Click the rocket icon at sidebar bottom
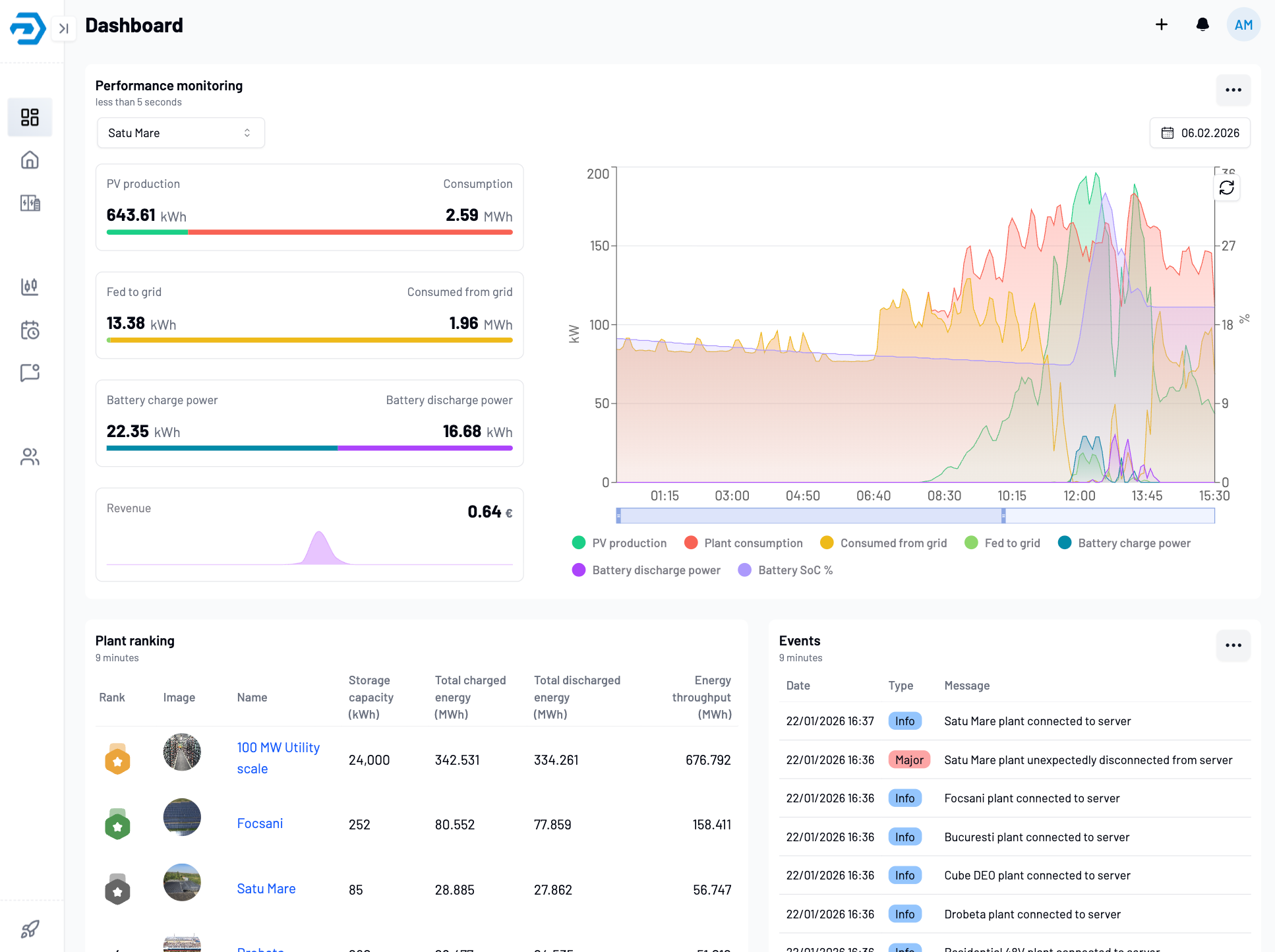This screenshot has height=952, width=1275. point(30,929)
